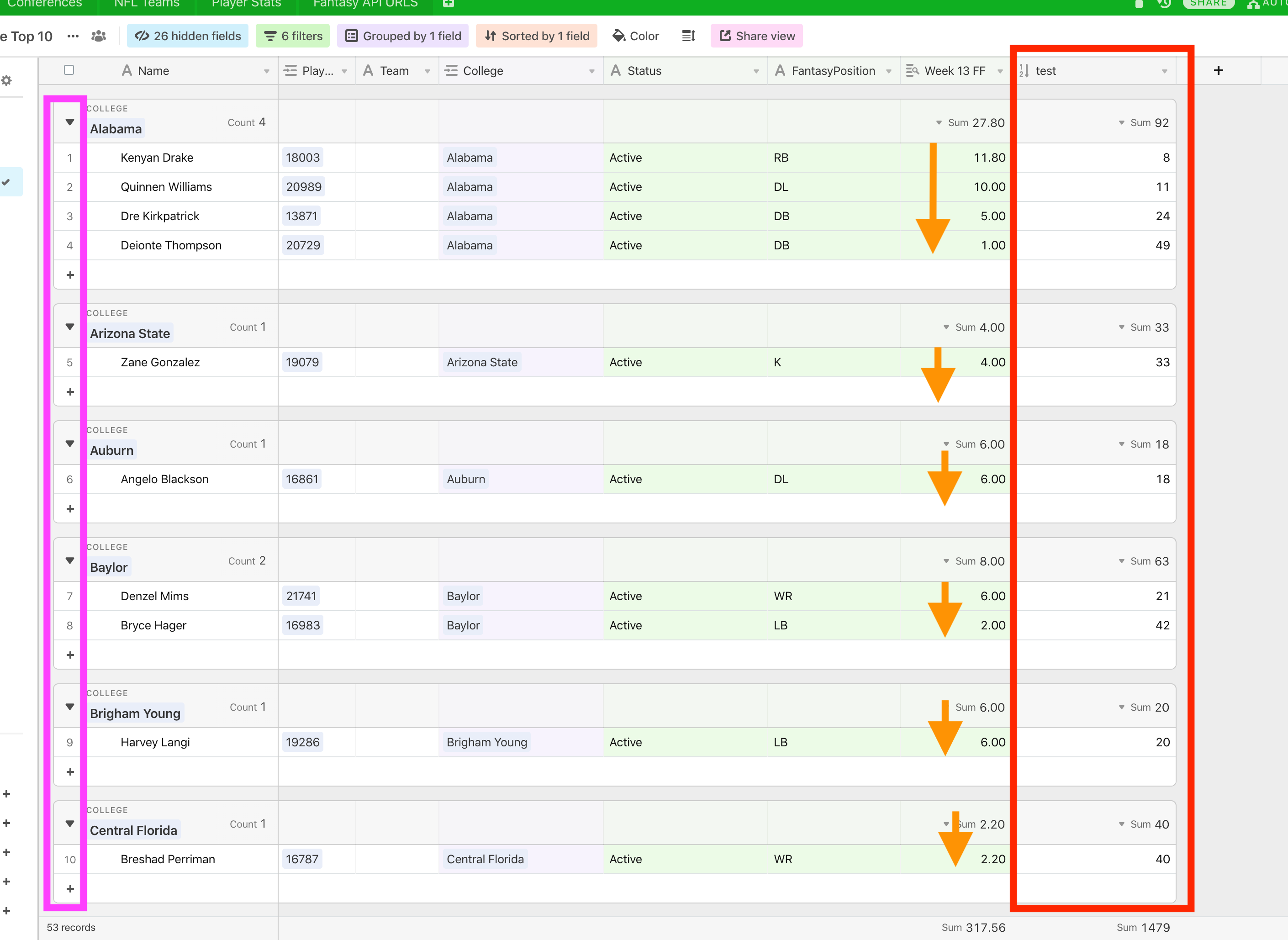Change Baylor test Sum 63 summary
Screen dimensions: 1288x940
[x=1144, y=561]
